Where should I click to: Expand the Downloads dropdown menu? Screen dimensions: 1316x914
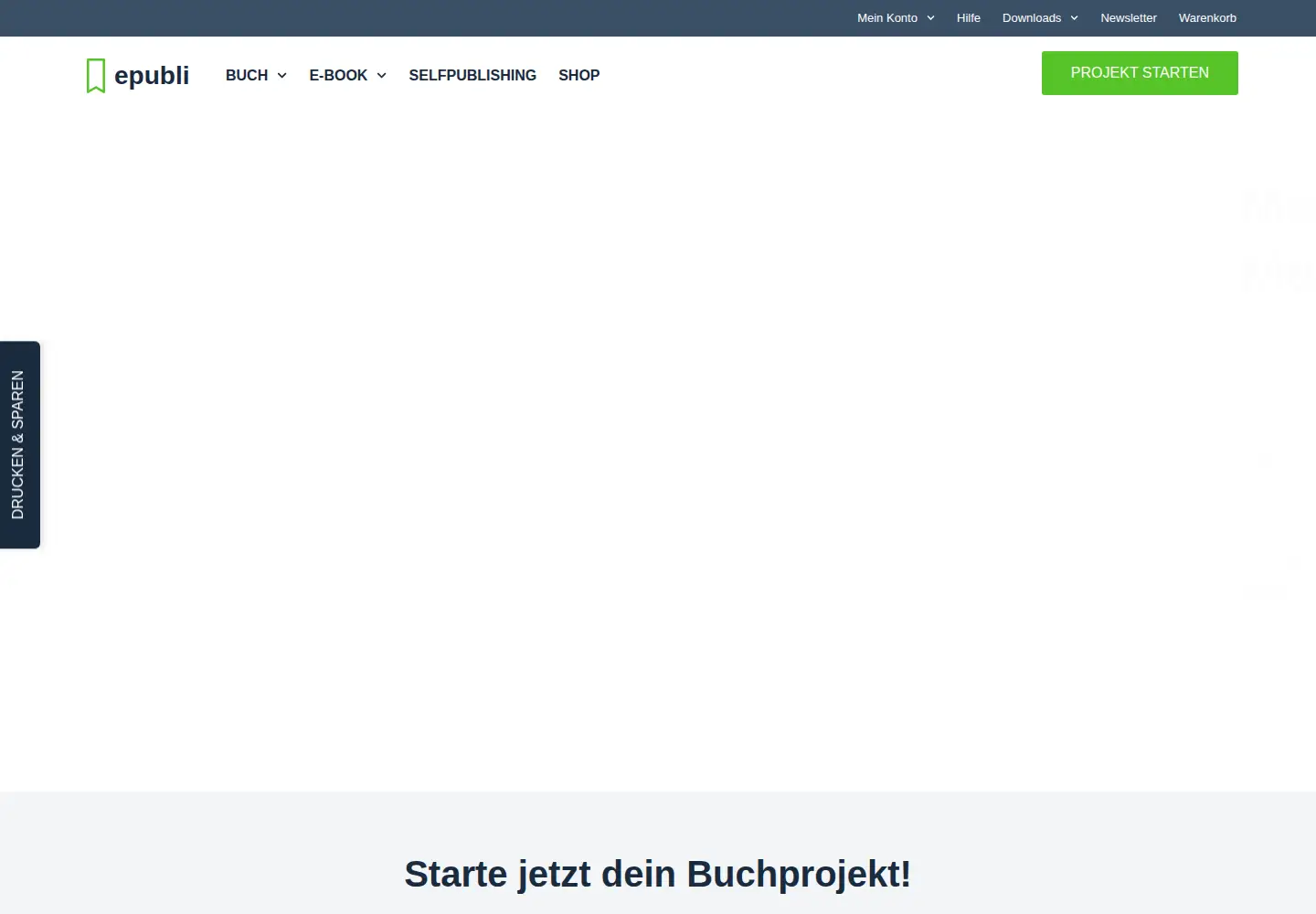[x=1040, y=18]
